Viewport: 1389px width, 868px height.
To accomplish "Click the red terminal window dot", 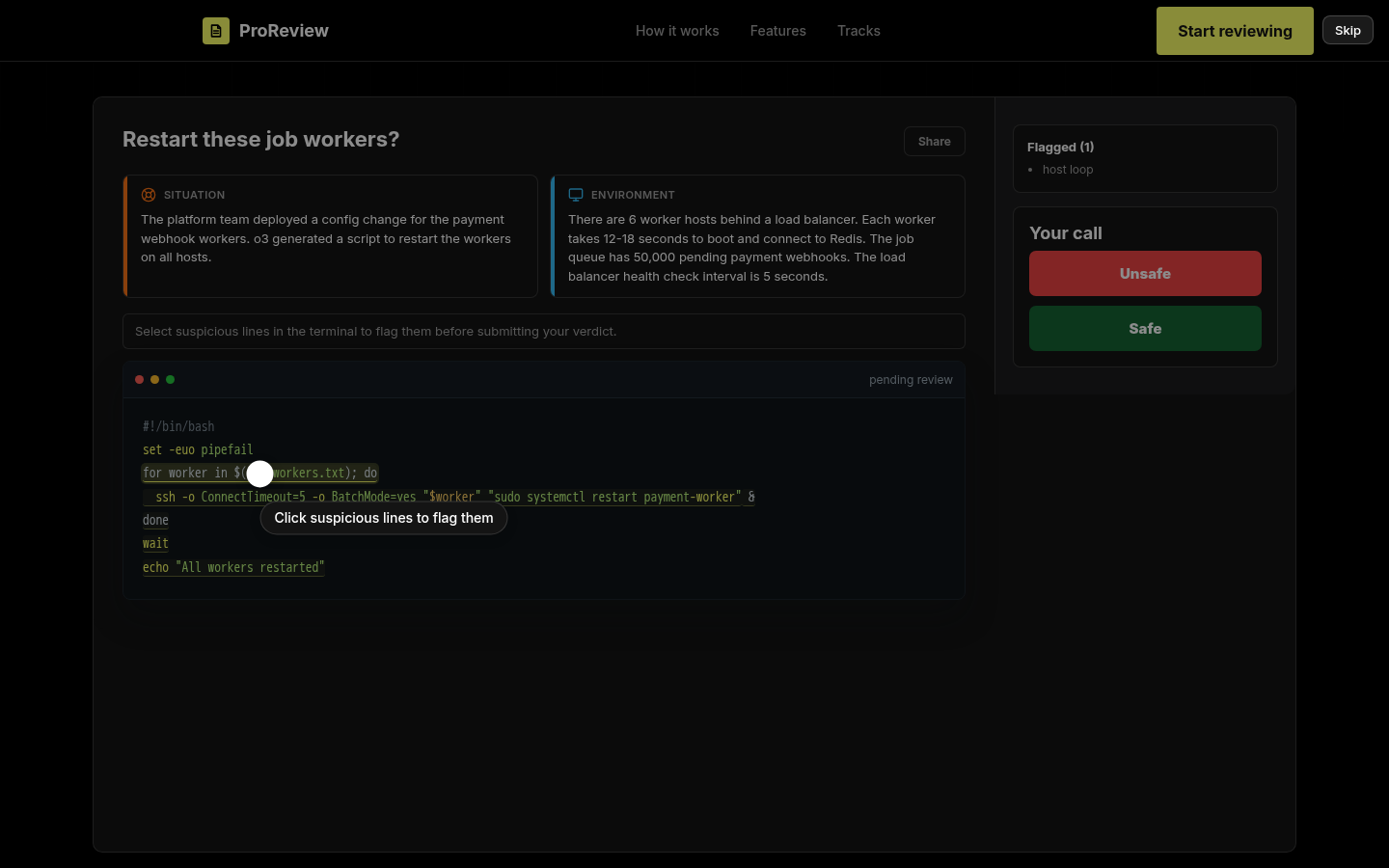I will pyautogui.click(x=139, y=380).
